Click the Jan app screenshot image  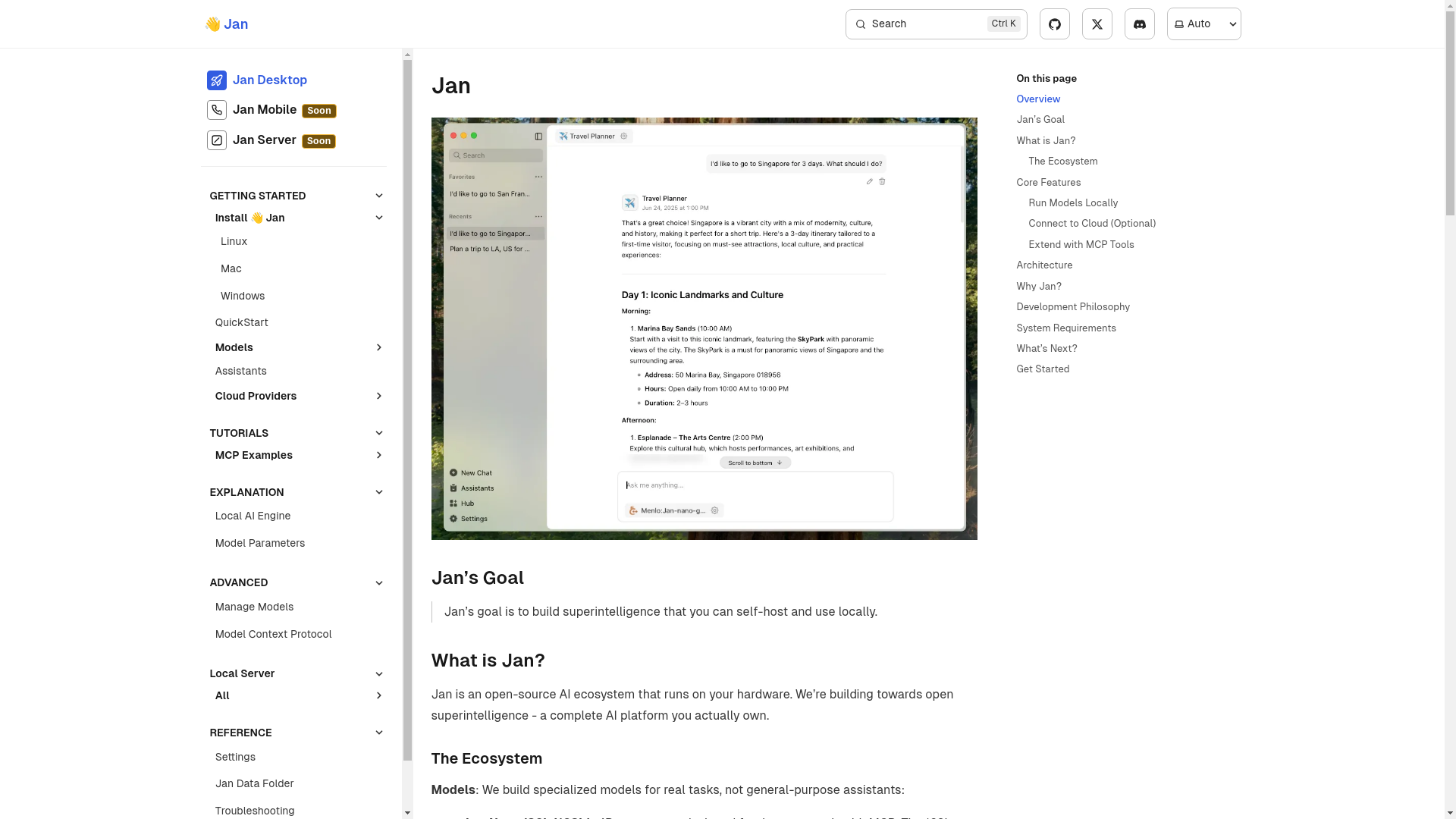tap(704, 328)
